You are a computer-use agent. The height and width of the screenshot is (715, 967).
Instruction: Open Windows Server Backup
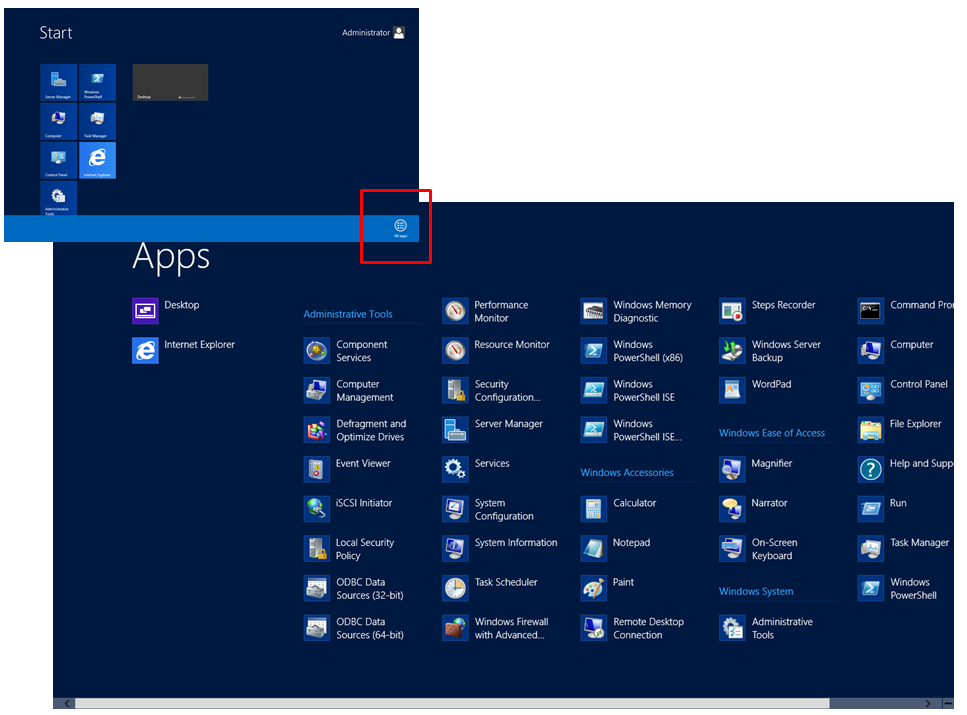tap(771, 350)
